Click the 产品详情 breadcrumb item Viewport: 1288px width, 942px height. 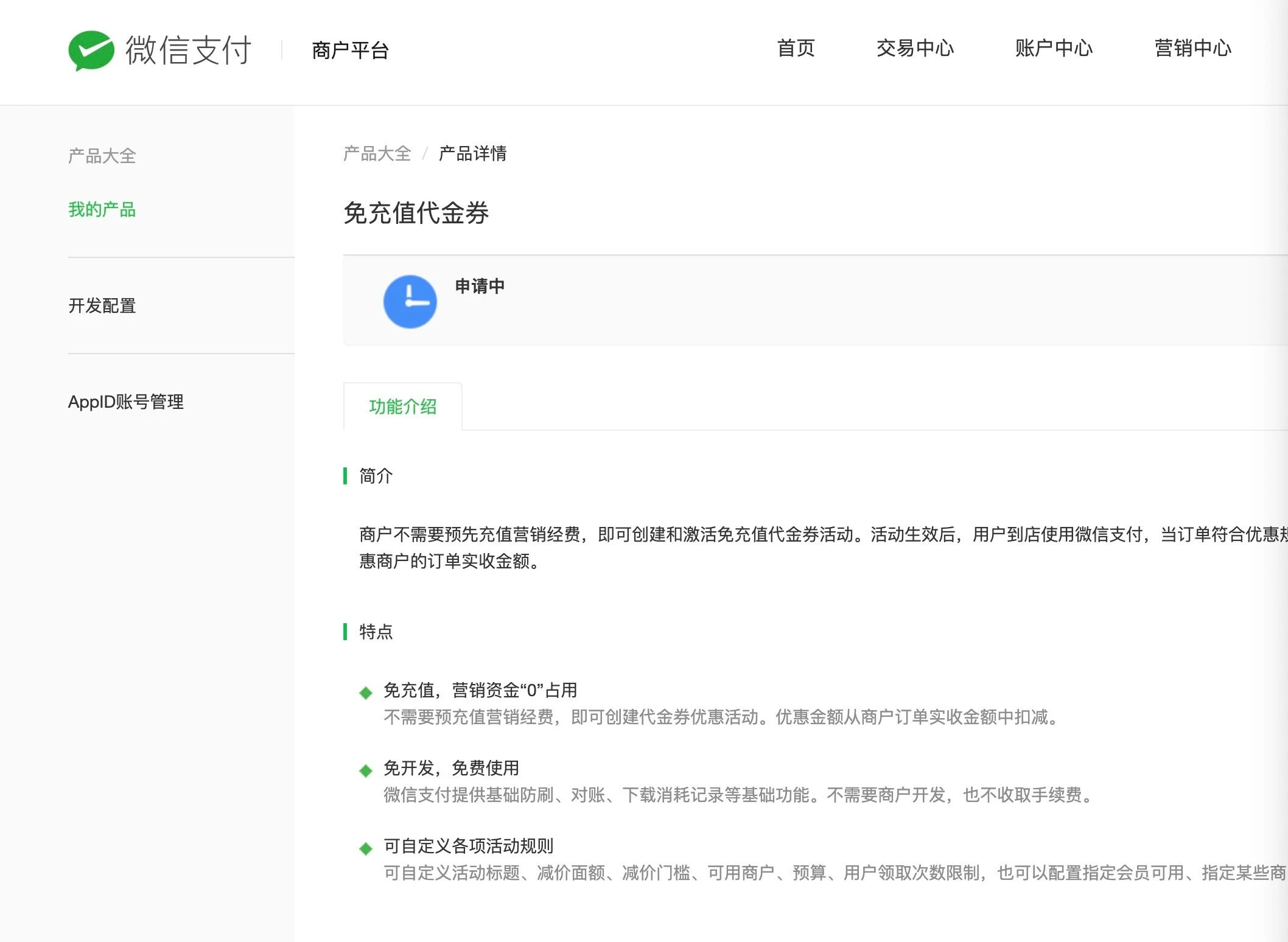click(472, 153)
